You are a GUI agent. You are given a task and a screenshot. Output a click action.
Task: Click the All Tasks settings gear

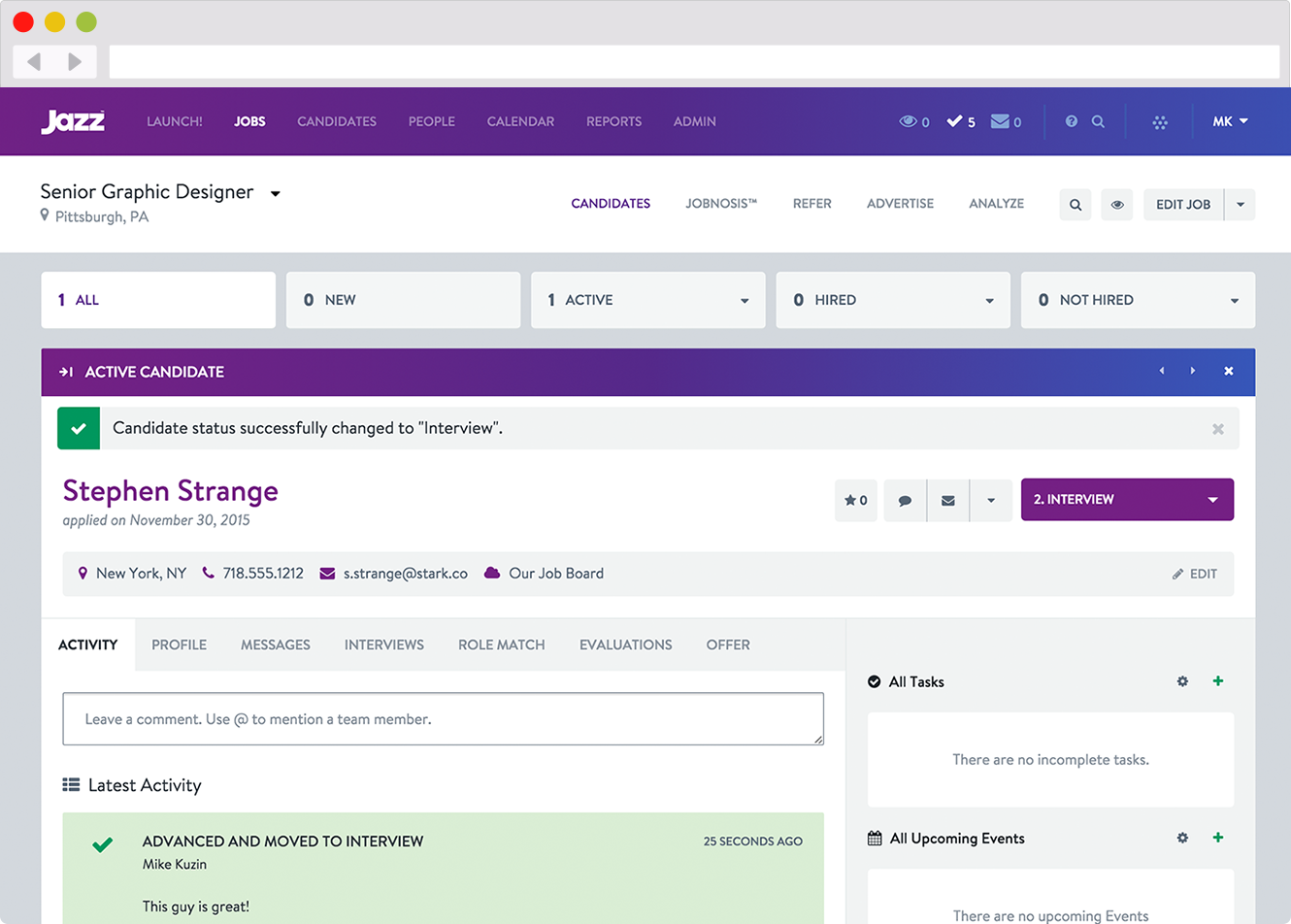[1182, 681]
